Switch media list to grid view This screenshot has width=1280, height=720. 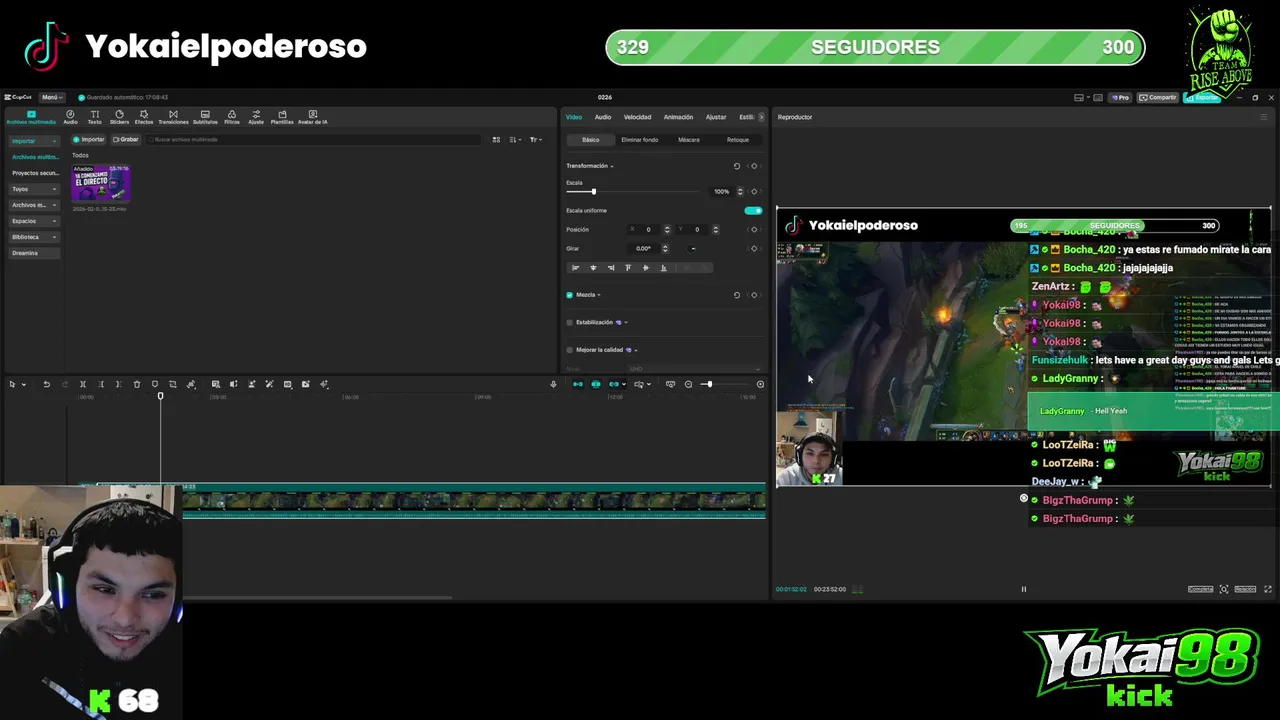496,140
